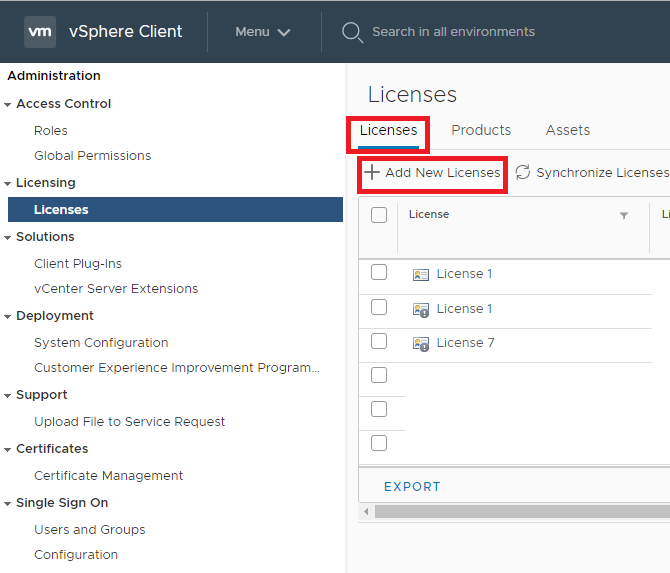
Task: Open Client Plug-Ins
Action: point(78,264)
